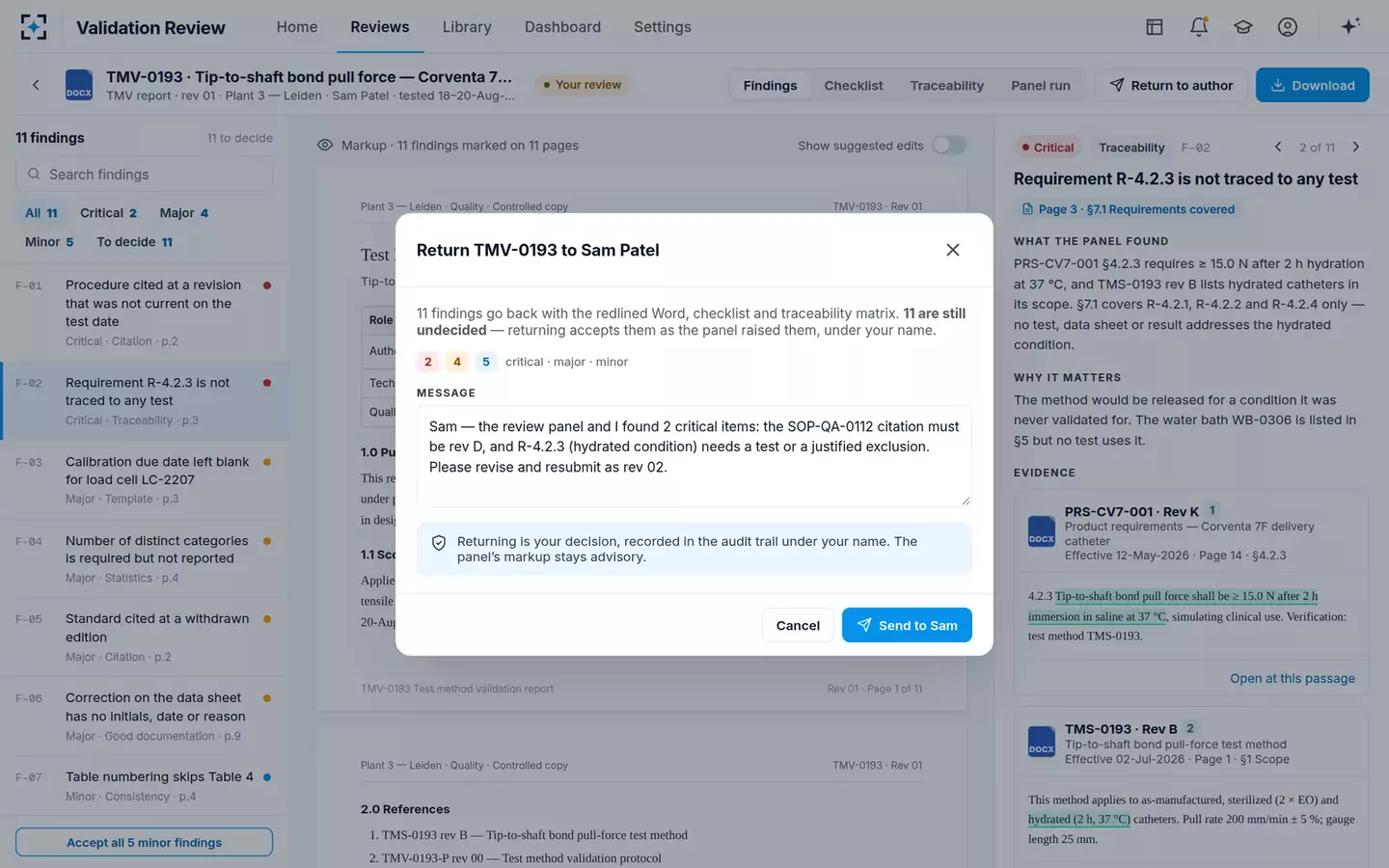Open the Dashboard menu
Viewport: 1389px width, 868px height.
(x=562, y=27)
